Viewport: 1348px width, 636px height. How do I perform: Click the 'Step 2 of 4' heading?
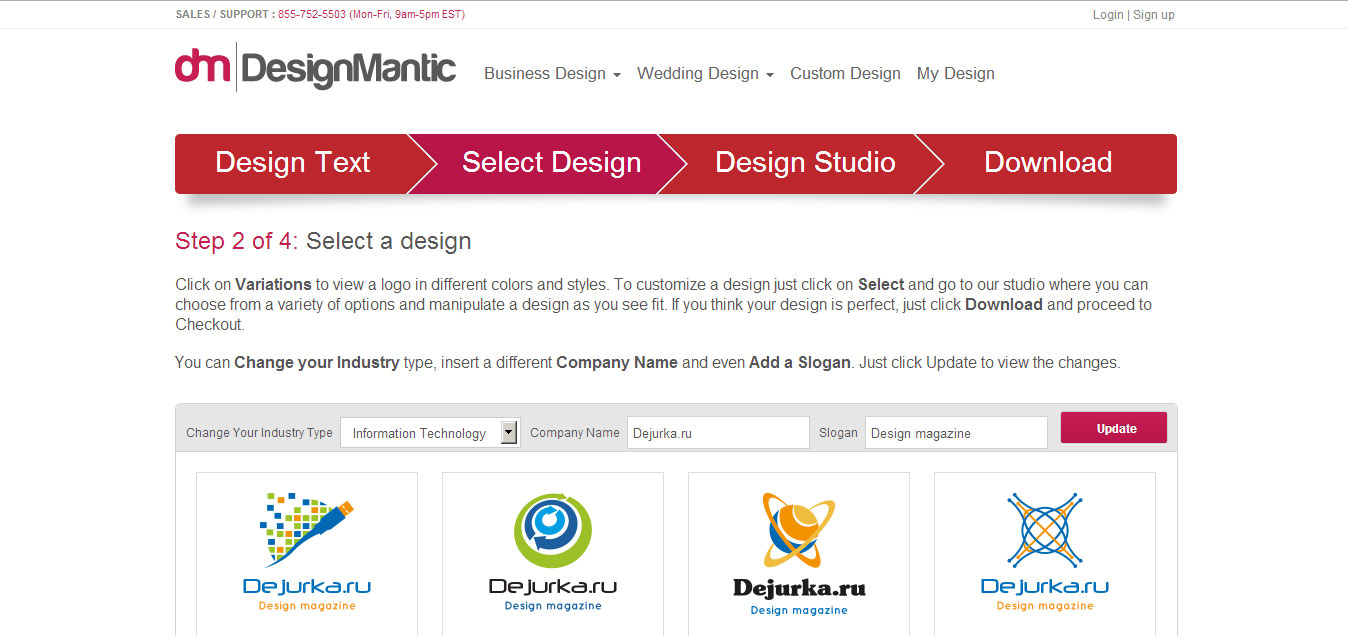[237, 241]
